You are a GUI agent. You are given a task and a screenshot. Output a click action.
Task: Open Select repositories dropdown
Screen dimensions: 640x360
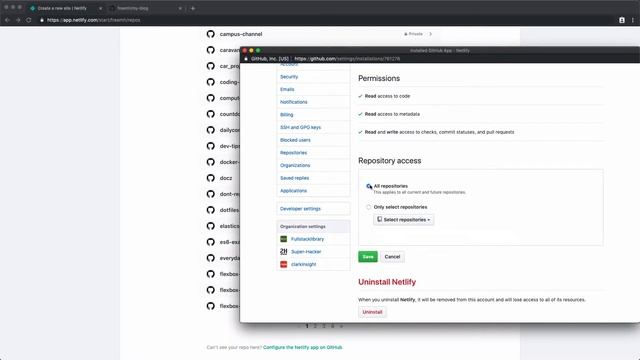point(403,220)
